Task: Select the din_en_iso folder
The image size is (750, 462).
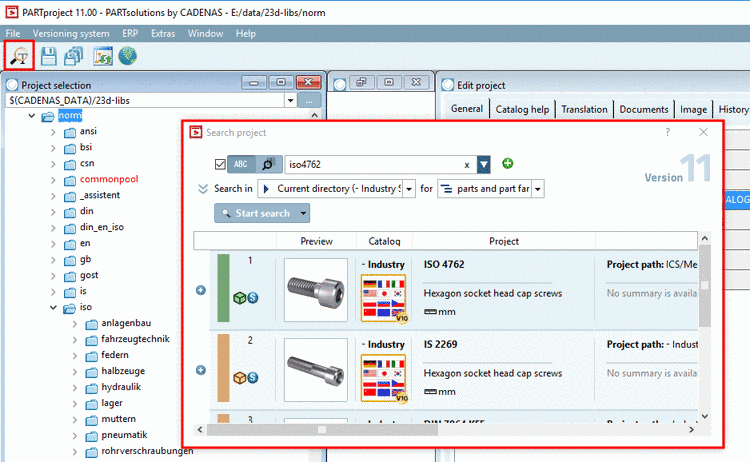Action: point(102,227)
